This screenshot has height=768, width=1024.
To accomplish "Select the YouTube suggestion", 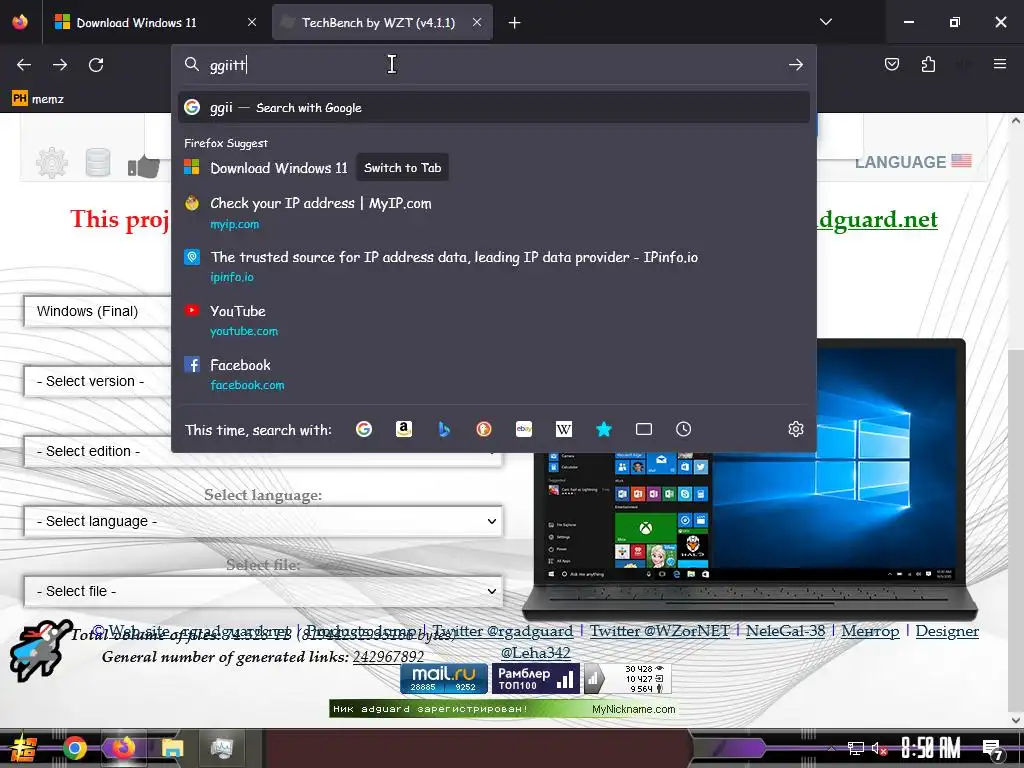I will (494, 320).
